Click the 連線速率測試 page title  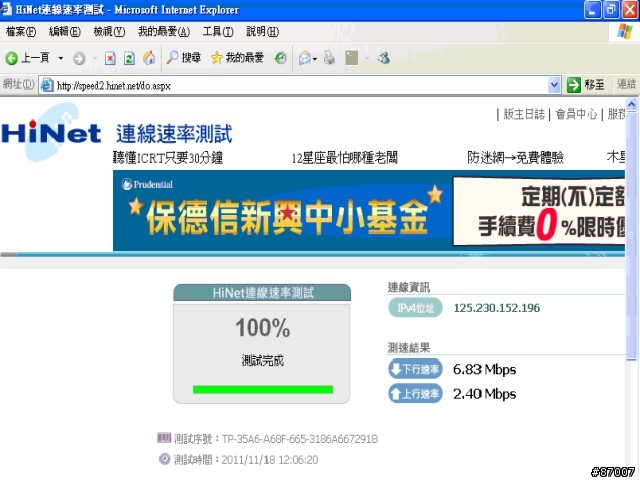tap(174, 134)
